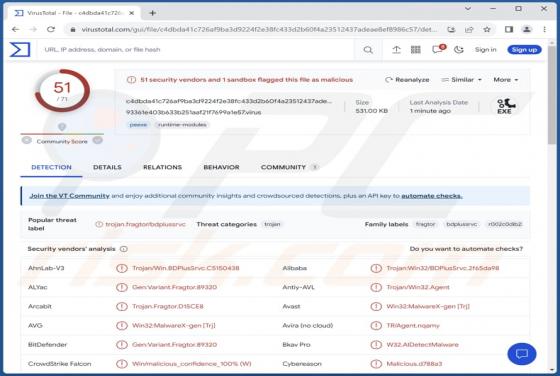Open the browser three-dot menu
This screenshot has width=560, height=376.
[x=544, y=29]
